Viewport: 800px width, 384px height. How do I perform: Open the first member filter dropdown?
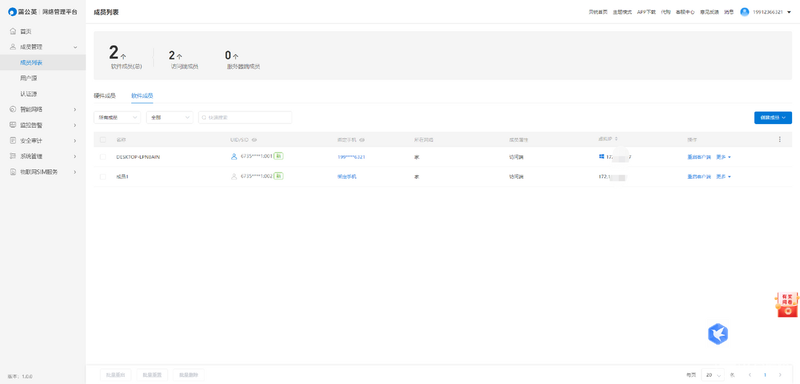click(x=117, y=117)
